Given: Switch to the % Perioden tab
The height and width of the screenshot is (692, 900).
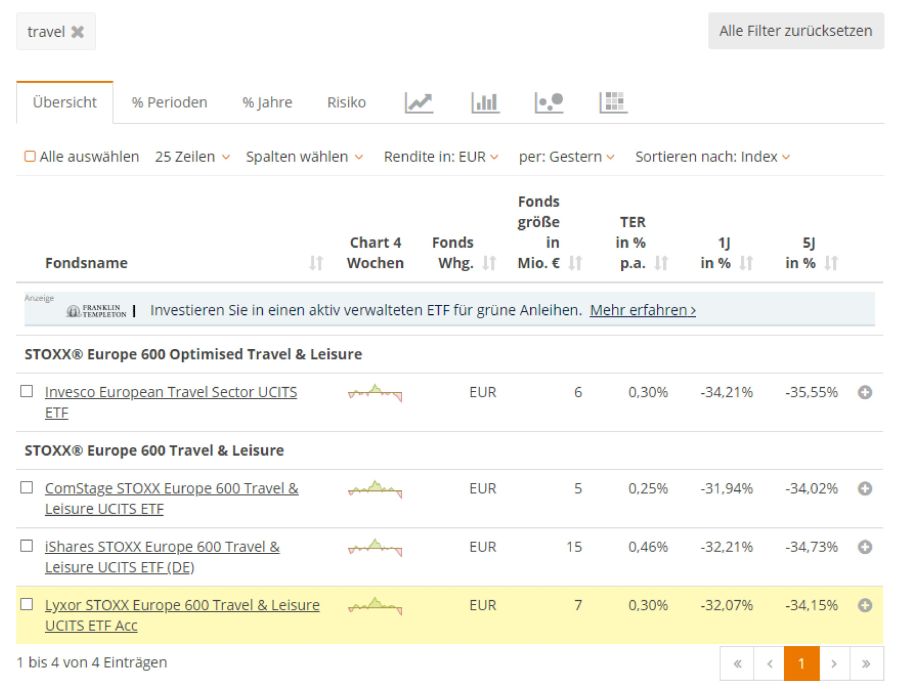Looking at the screenshot, I should pos(169,103).
